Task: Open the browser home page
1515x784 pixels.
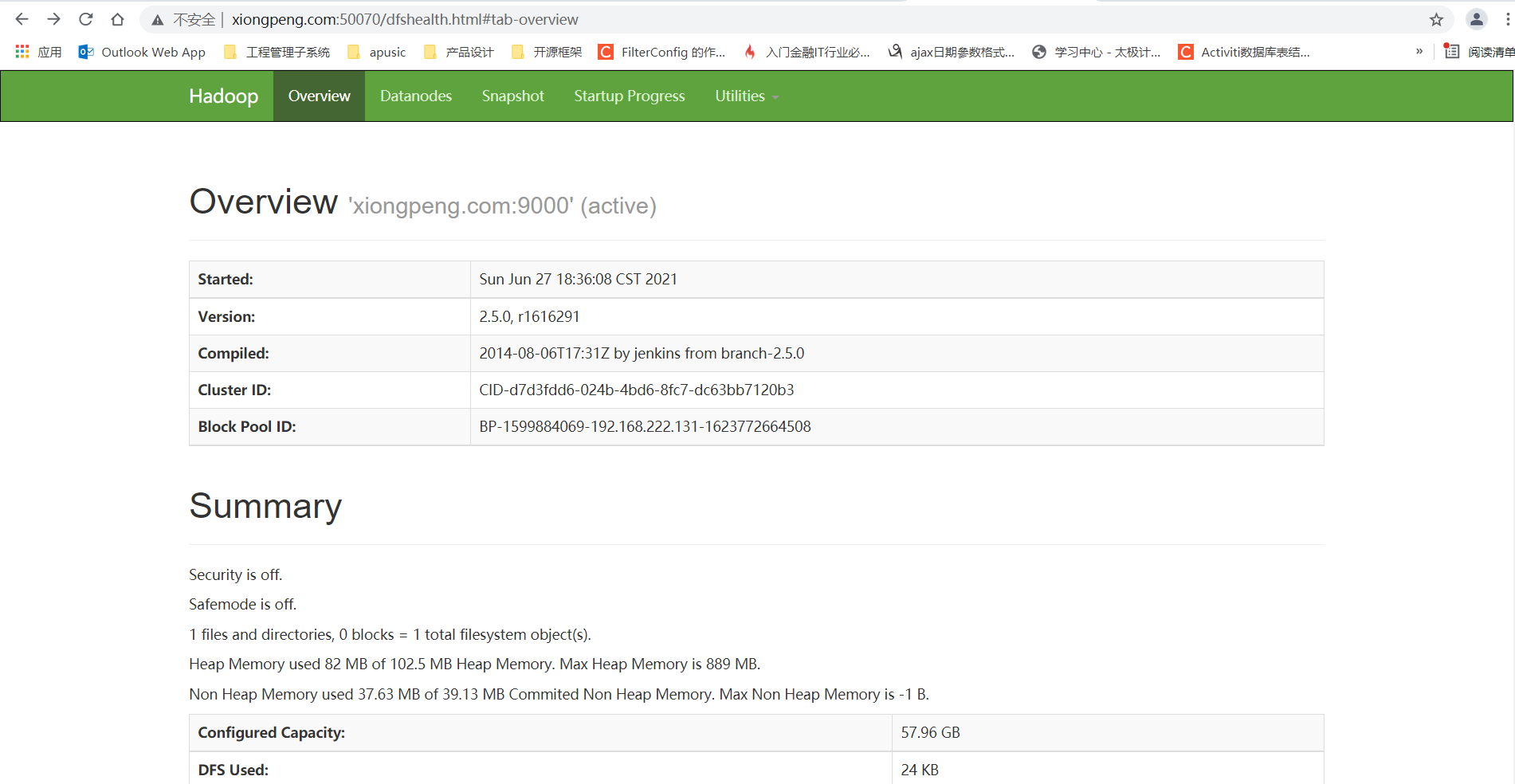Action: pyautogui.click(x=118, y=19)
